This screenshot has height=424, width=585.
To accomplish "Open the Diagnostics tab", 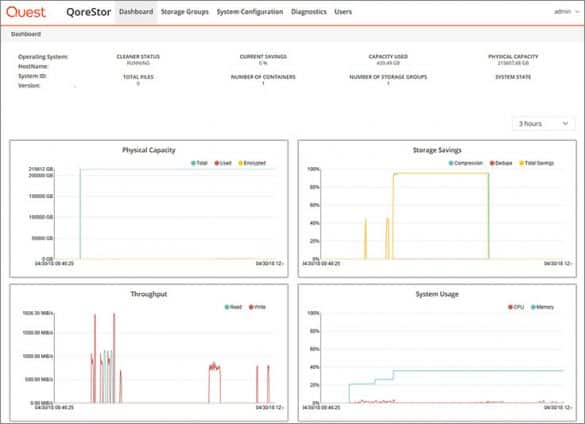I will click(309, 12).
